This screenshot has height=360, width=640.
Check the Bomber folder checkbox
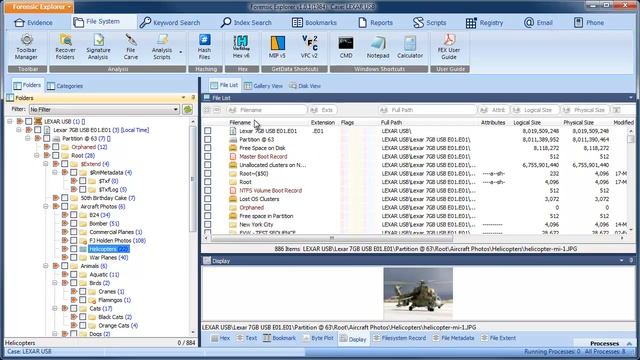click(73, 224)
